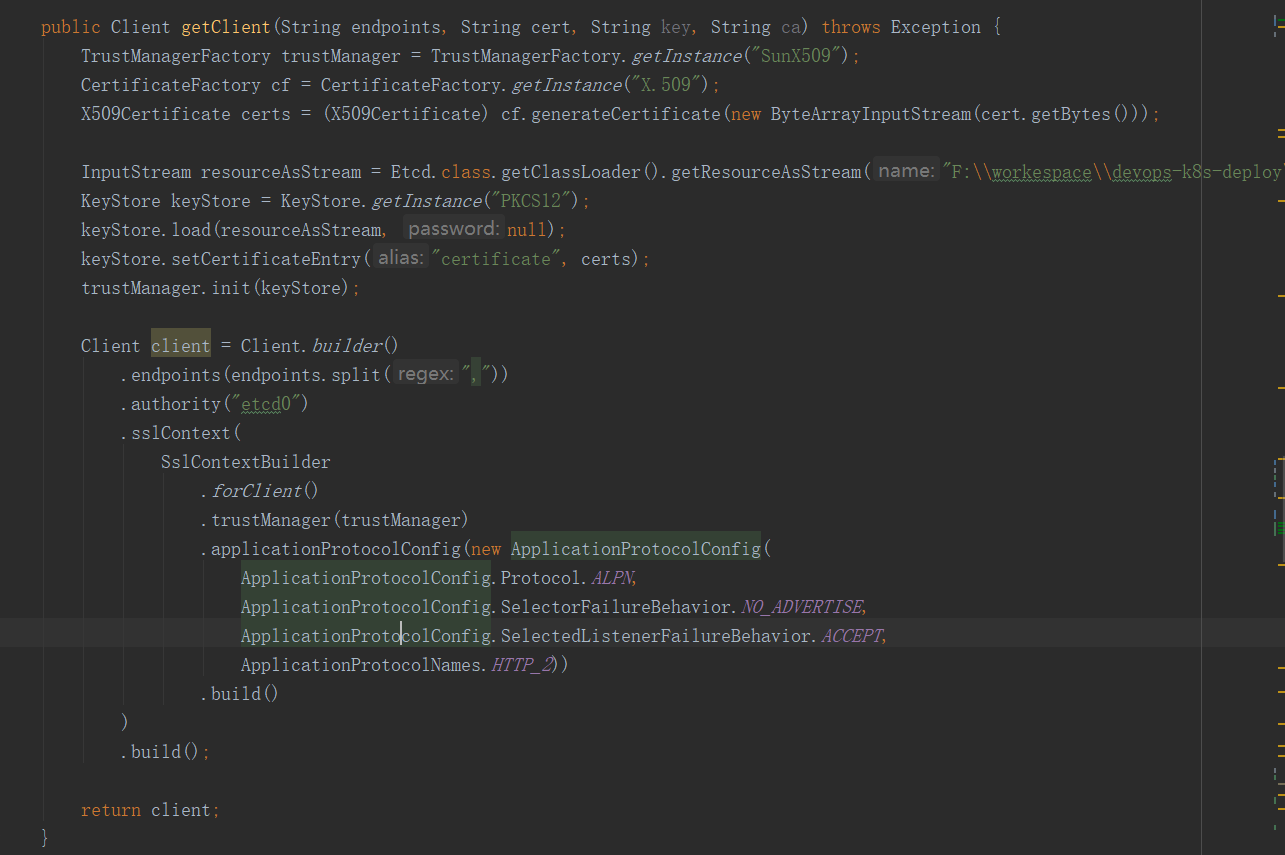
Task: Click the public keyword
Action: pyautogui.click(x=71, y=27)
